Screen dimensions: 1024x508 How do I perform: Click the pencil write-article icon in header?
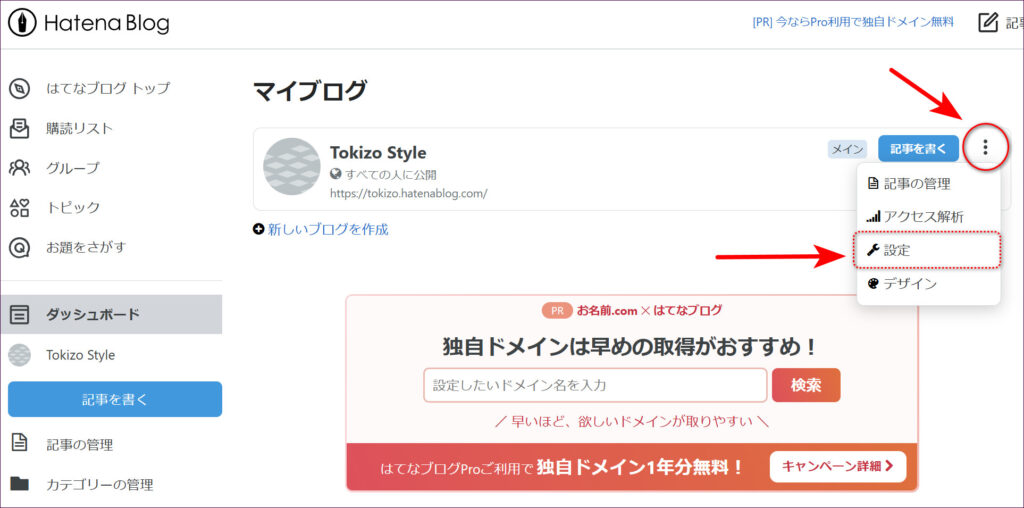coord(988,22)
